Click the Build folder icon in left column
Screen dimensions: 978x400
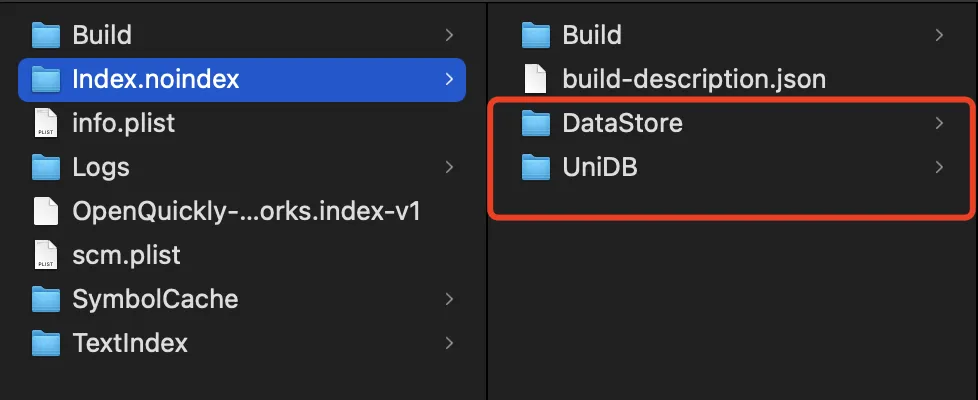[47, 35]
